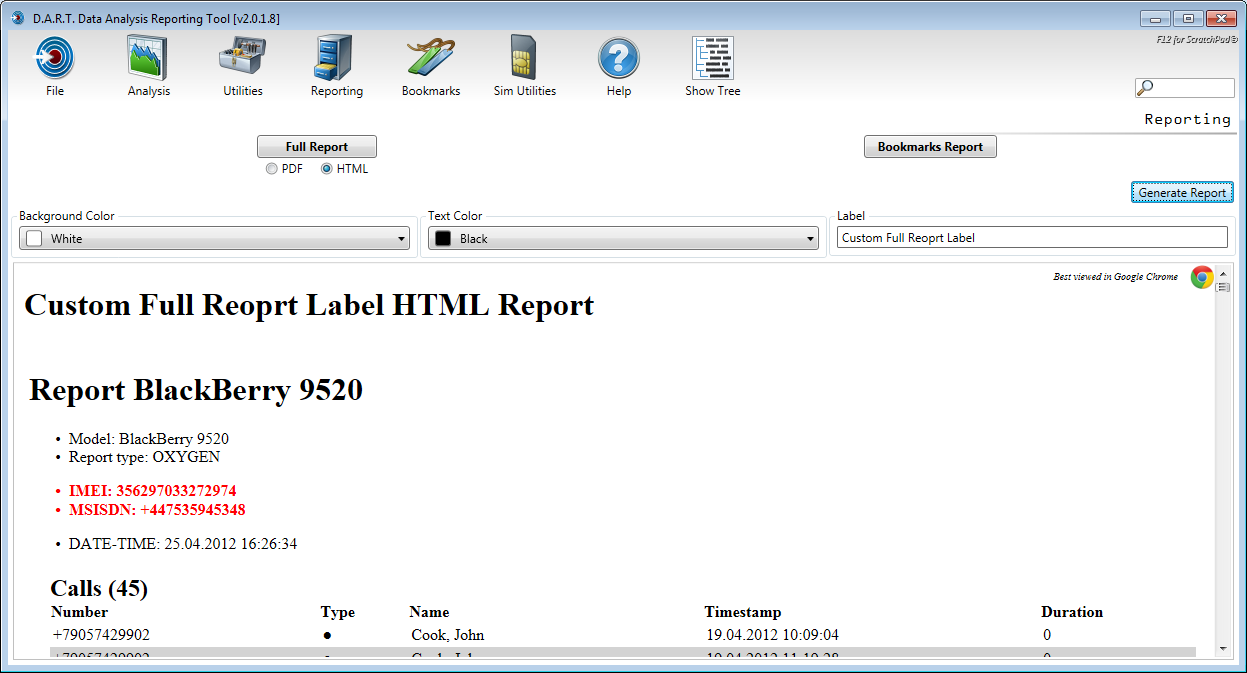Click the name cell 'Cook, John'
The height and width of the screenshot is (673, 1247).
448,635
